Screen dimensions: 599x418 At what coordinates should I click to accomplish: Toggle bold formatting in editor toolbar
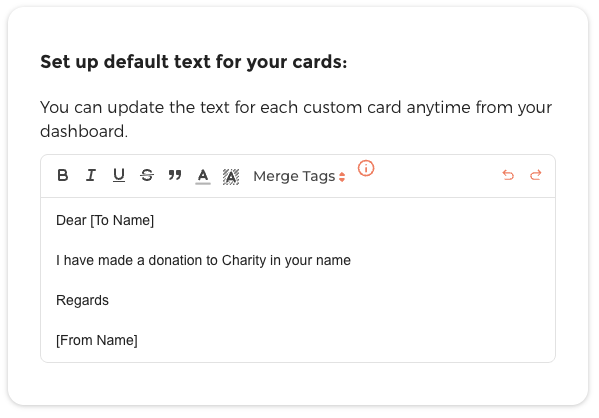point(63,175)
